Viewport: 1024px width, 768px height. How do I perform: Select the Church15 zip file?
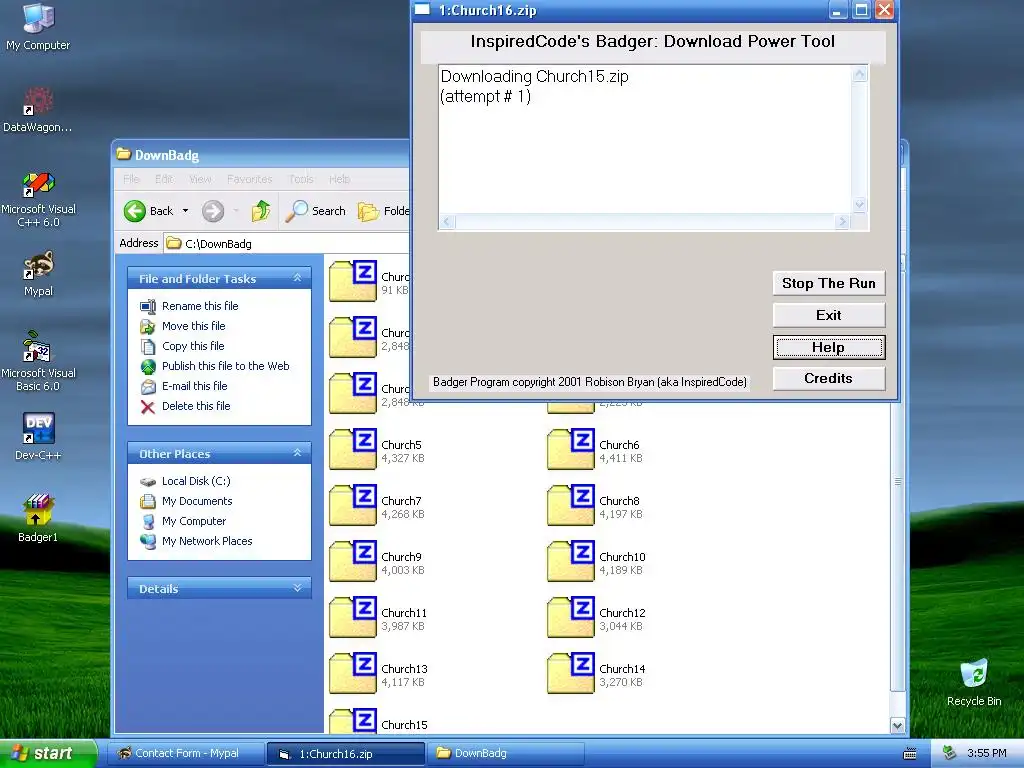(x=378, y=722)
